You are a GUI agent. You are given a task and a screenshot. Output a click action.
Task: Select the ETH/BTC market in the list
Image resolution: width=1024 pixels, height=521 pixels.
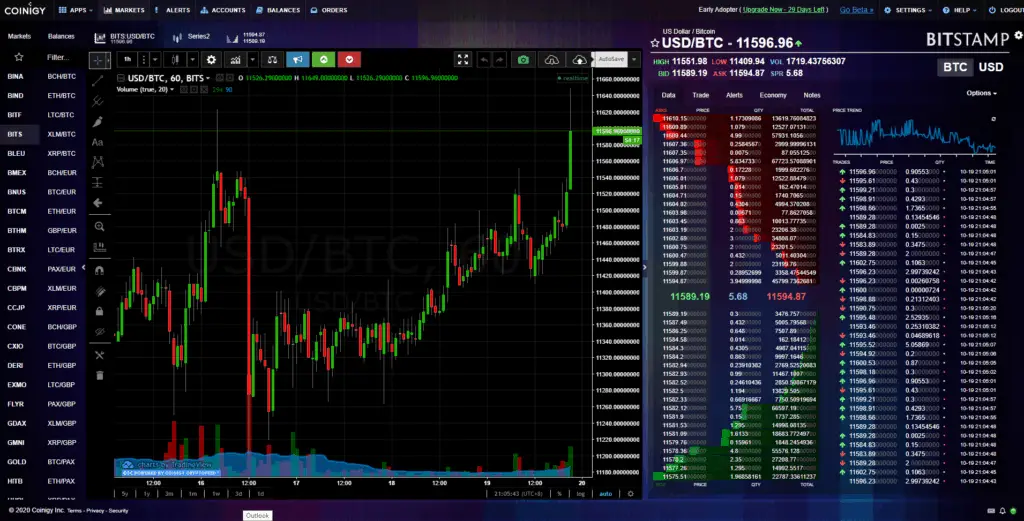point(61,95)
